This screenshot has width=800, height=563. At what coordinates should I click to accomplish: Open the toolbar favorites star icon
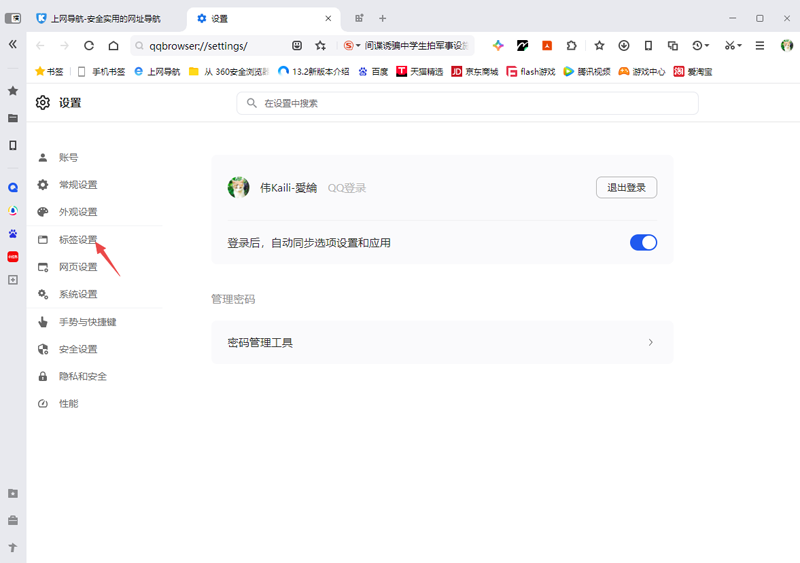tap(599, 46)
